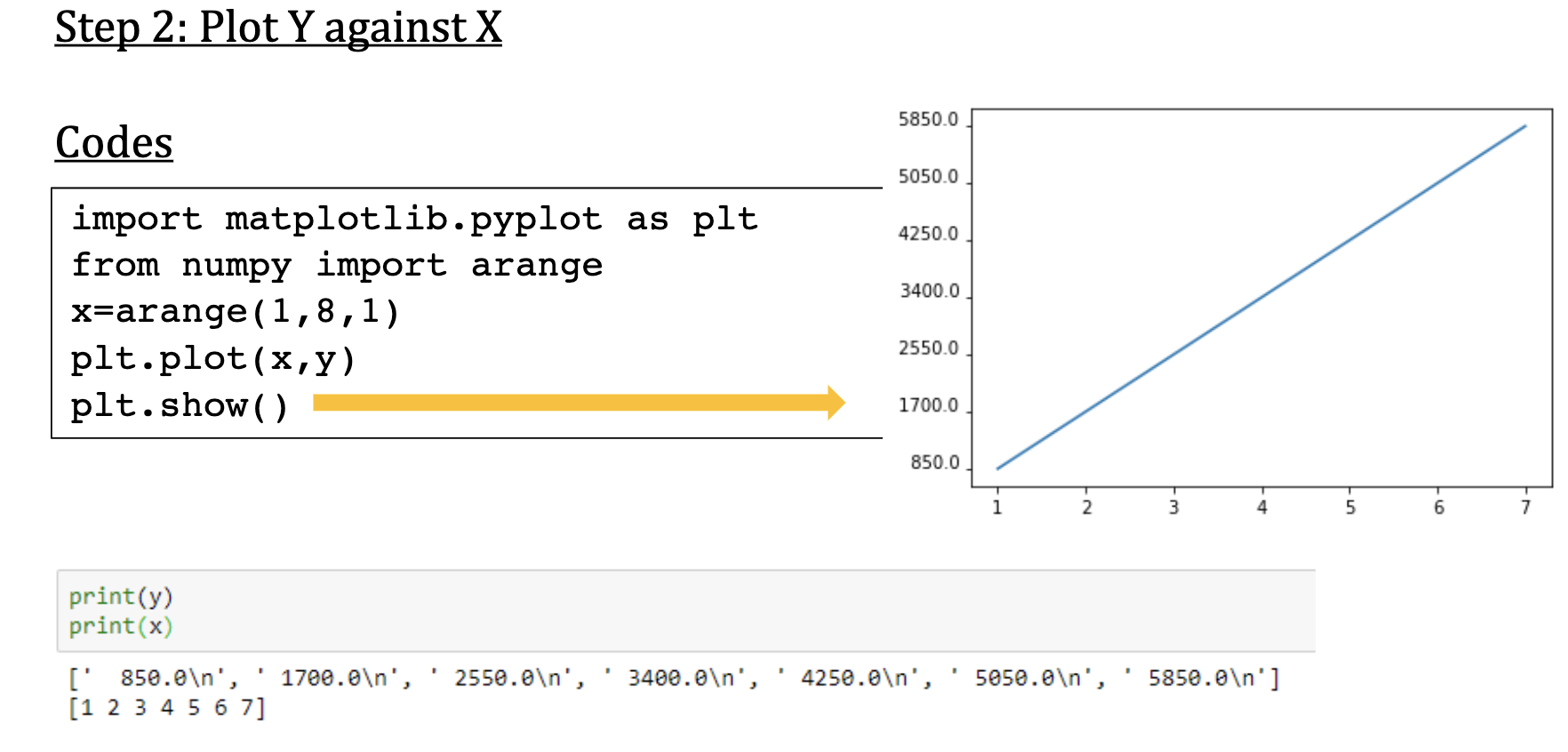
Task: Click the y-axis tick label 4250.0 on the chart
Action: pyautogui.click(x=928, y=234)
